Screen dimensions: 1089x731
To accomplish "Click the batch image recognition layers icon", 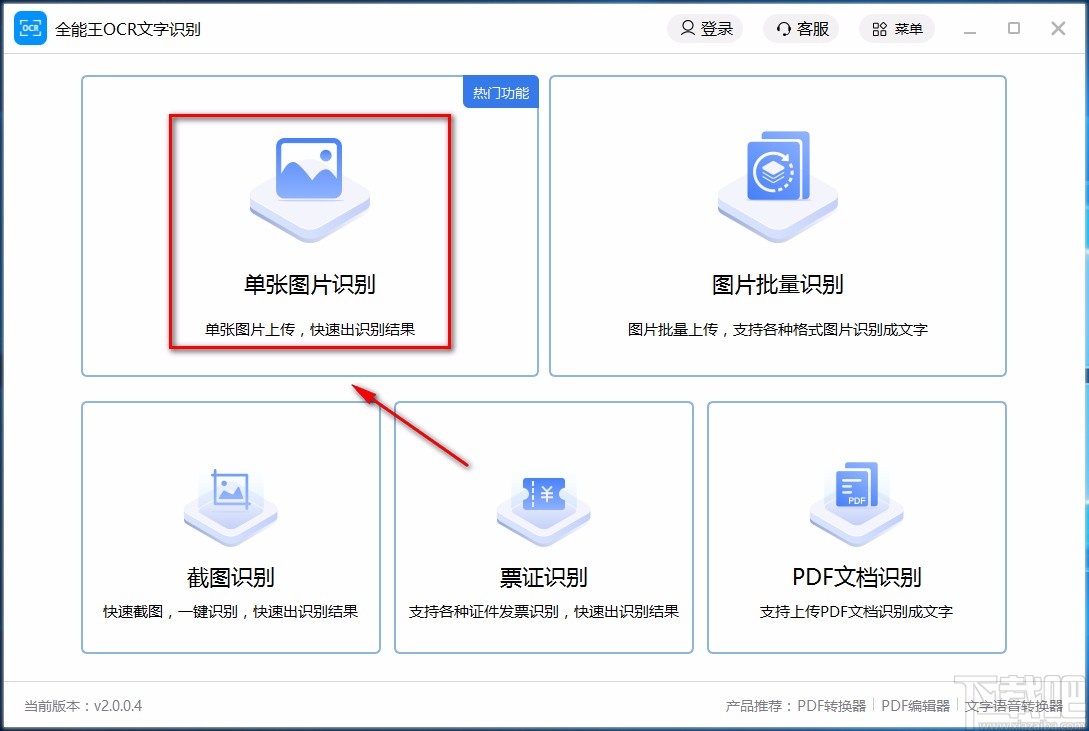I will tap(777, 186).
